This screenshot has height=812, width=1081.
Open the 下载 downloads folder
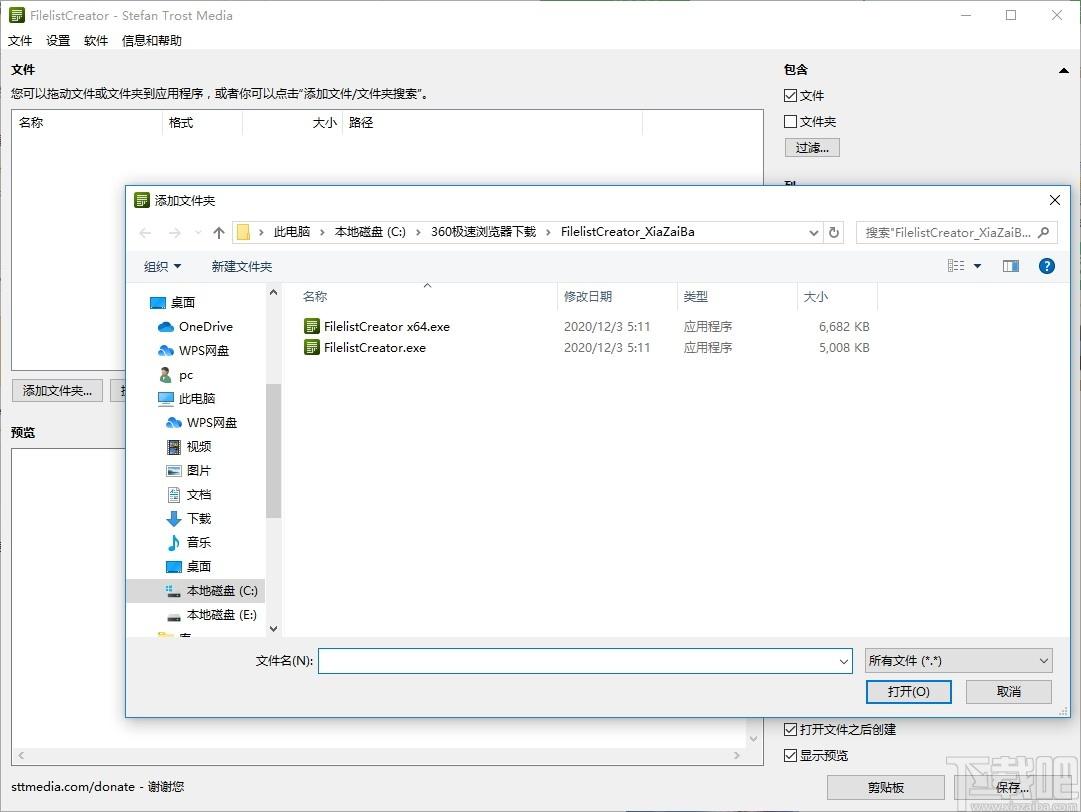point(189,518)
